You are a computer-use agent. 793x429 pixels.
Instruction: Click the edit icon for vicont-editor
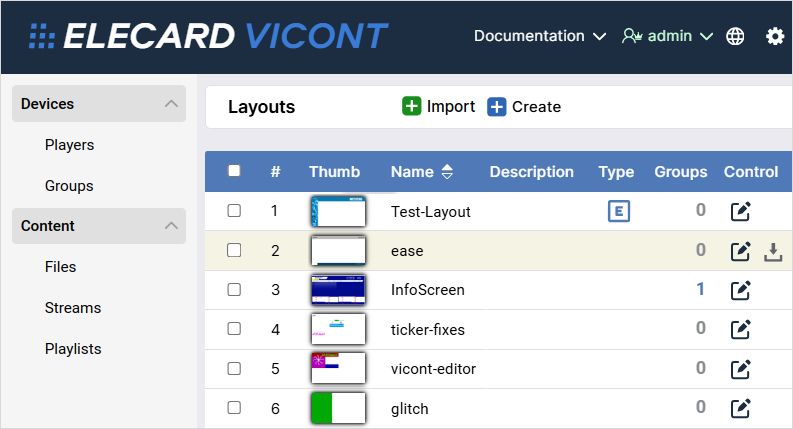(x=739, y=368)
